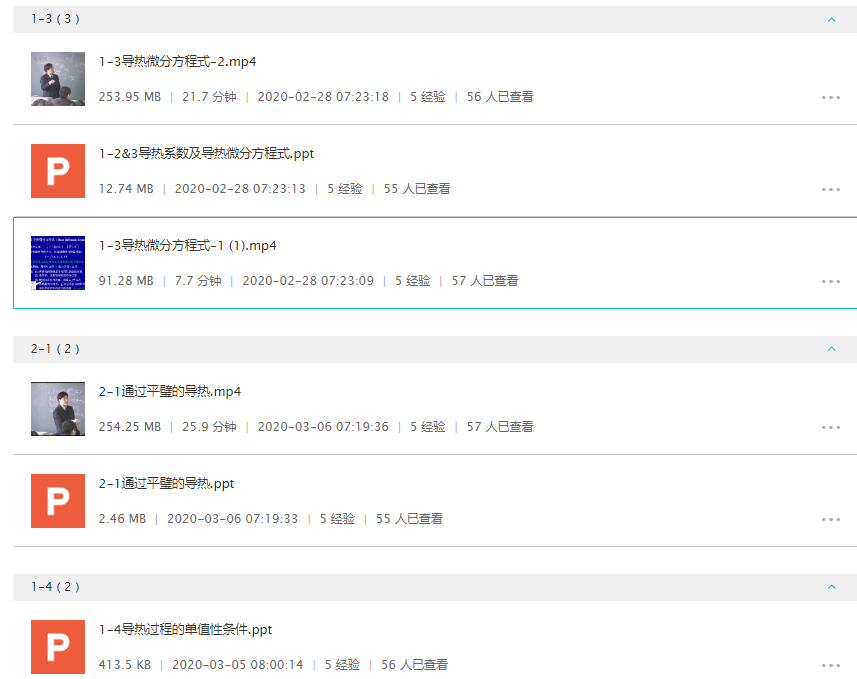Click PowerPoint icon of 1-4导热过程的单值性条件.ppt
This screenshot has width=857, height=679.
click(x=58, y=647)
